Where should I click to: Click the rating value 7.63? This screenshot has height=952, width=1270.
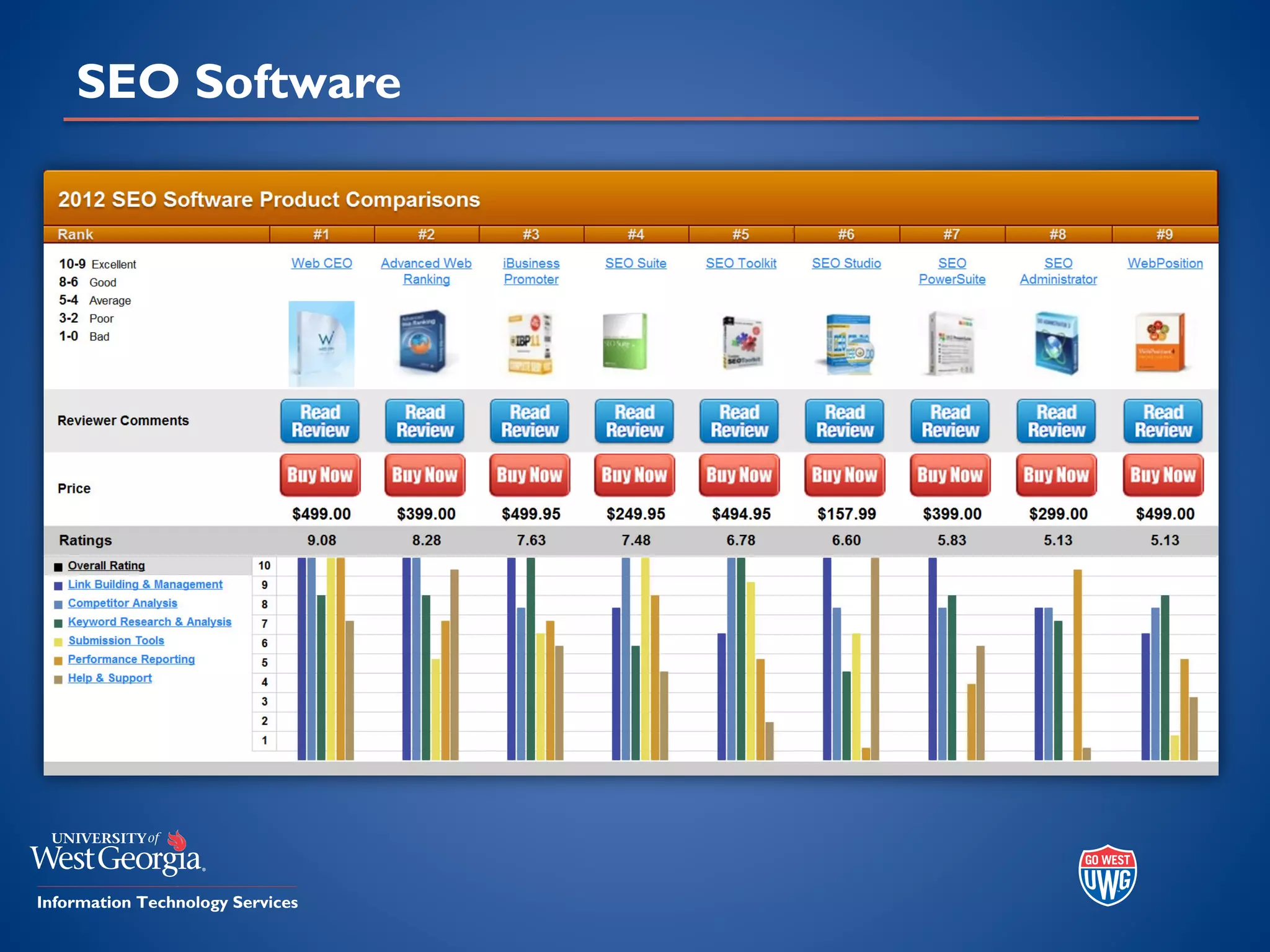(x=531, y=540)
